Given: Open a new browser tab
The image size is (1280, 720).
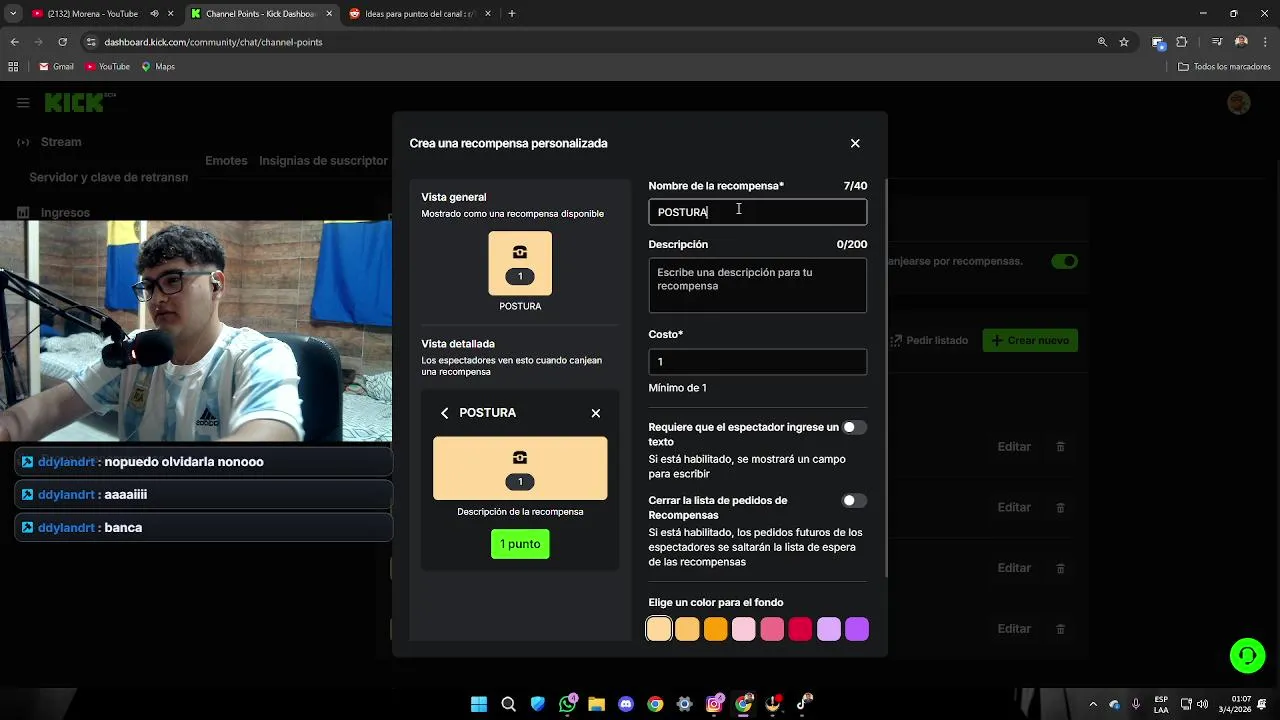Looking at the screenshot, I should (x=512, y=14).
